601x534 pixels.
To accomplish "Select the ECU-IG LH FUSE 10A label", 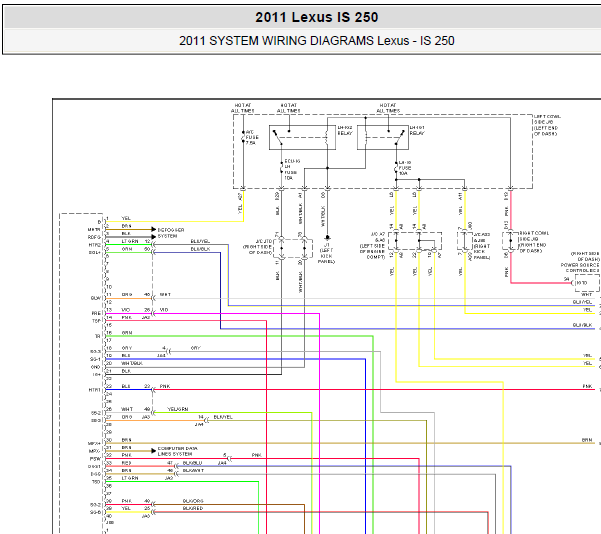I will pyautogui.click(x=292, y=169).
